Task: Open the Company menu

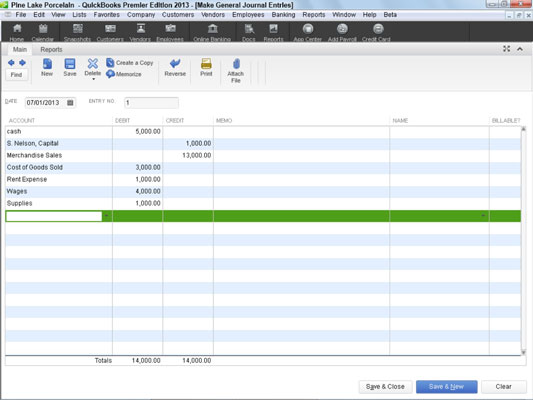Action: (141, 15)
